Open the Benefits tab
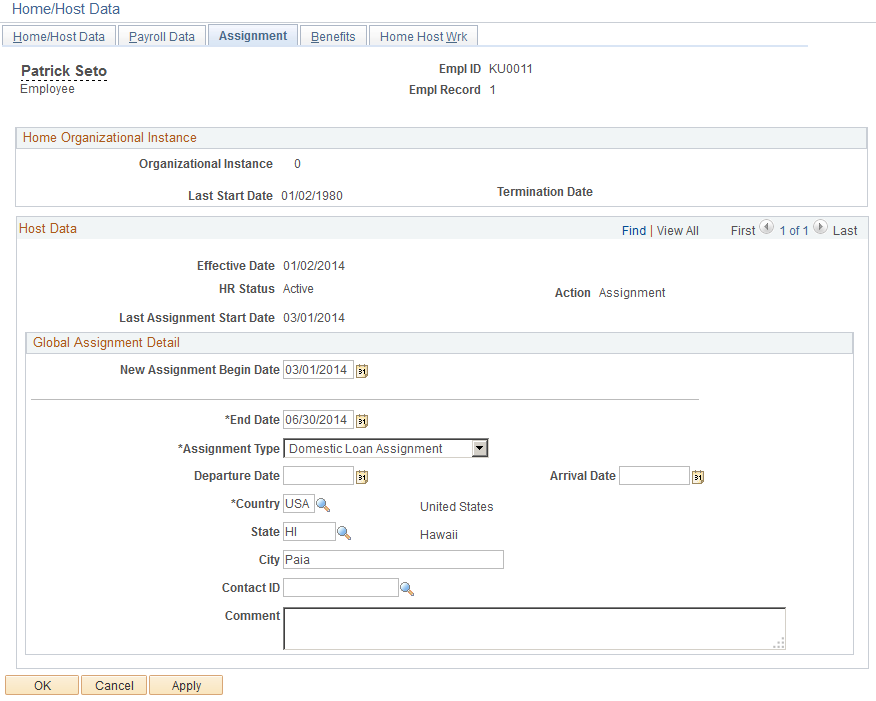 pyautogui.click(x=333, y=36)
